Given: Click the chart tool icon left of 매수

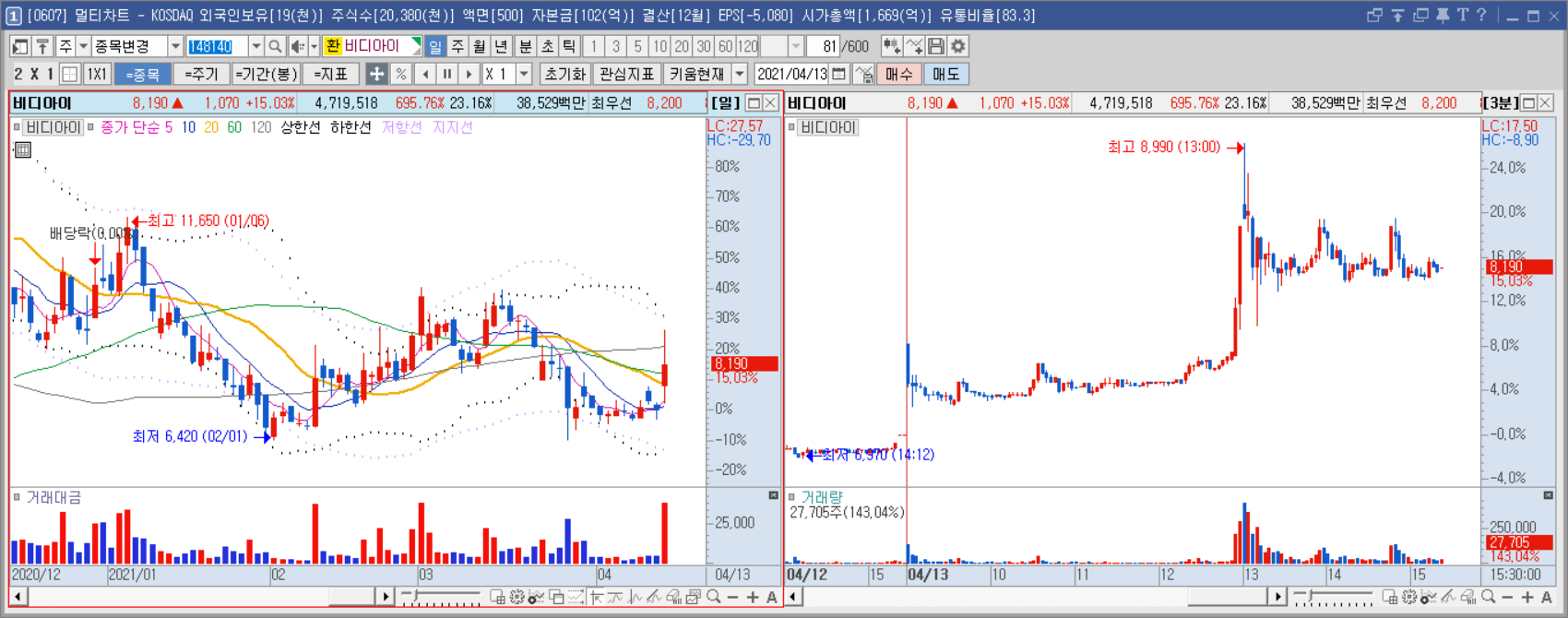Looking at the screenshot, I should (863, 74).
